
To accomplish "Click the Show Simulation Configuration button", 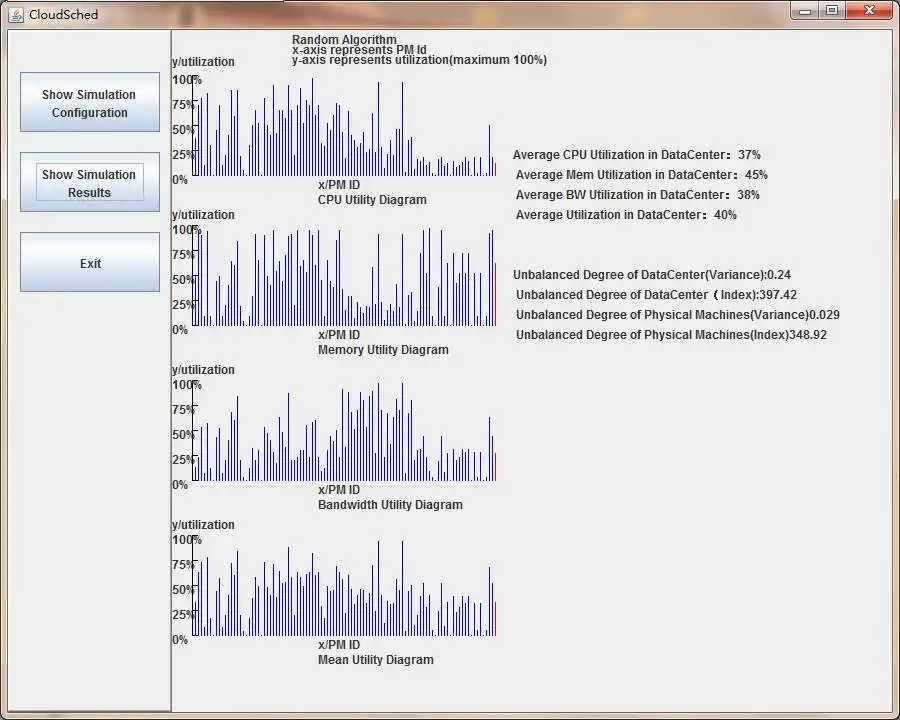I will pos(90,102).
